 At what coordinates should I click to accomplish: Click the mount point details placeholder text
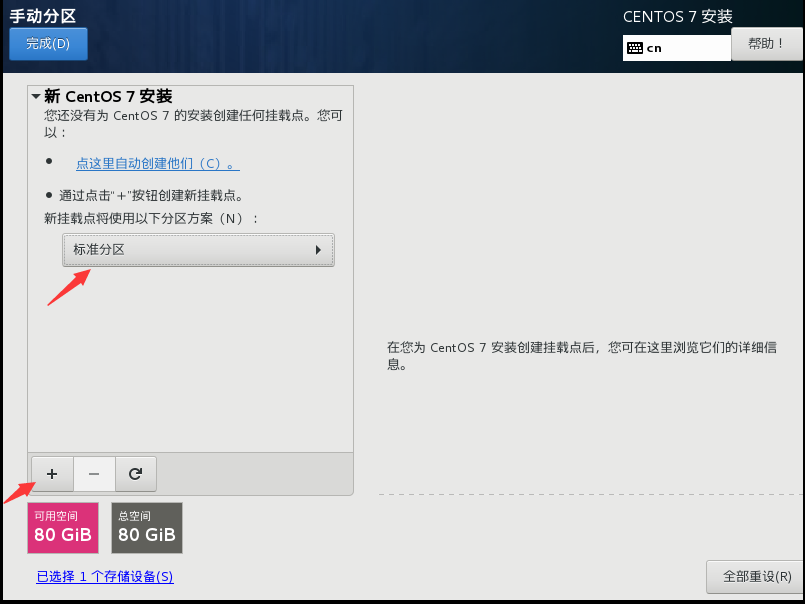pos(582,355)
